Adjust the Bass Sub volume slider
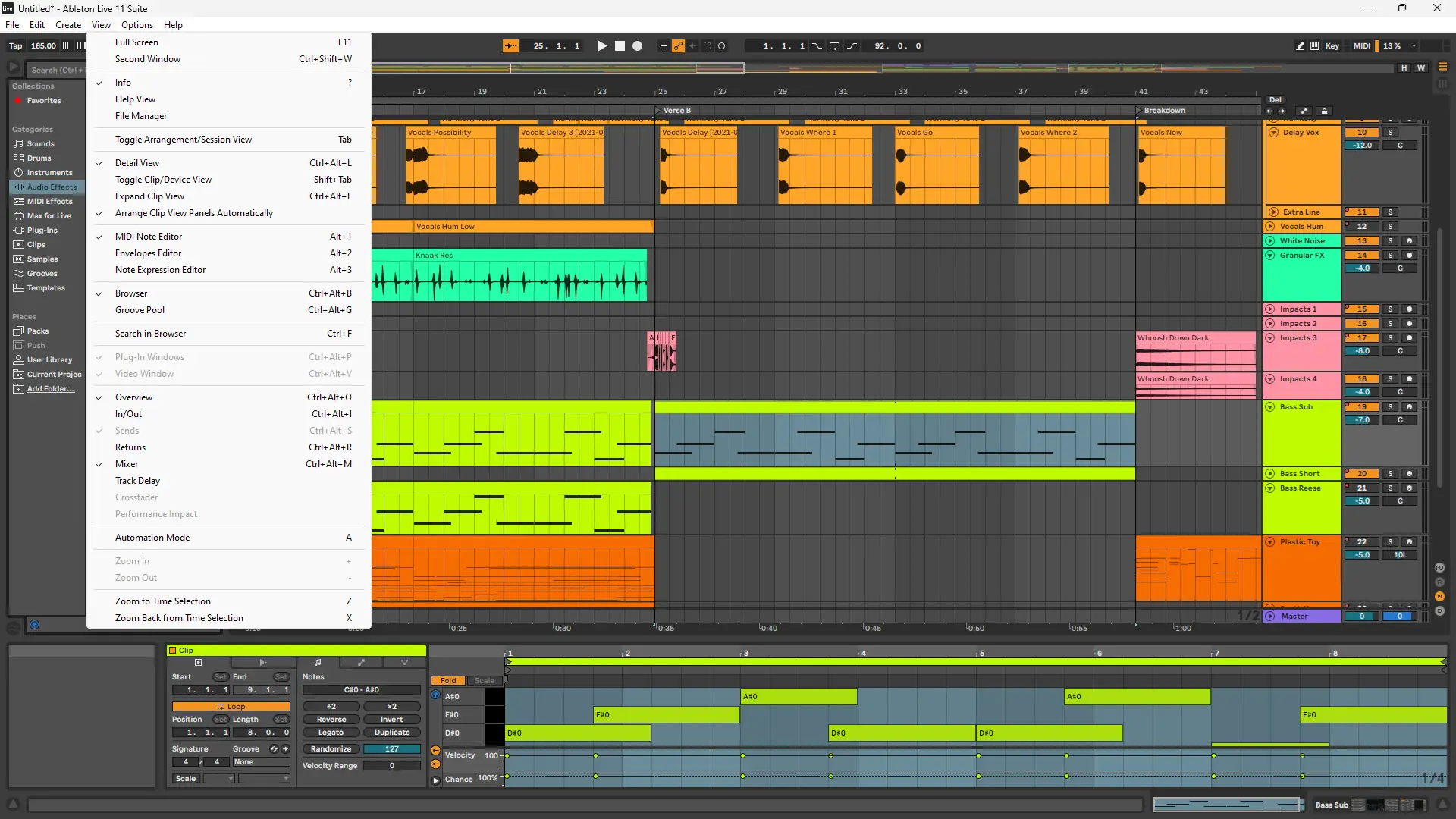 pyautogui.click(x=1361, y=420)
